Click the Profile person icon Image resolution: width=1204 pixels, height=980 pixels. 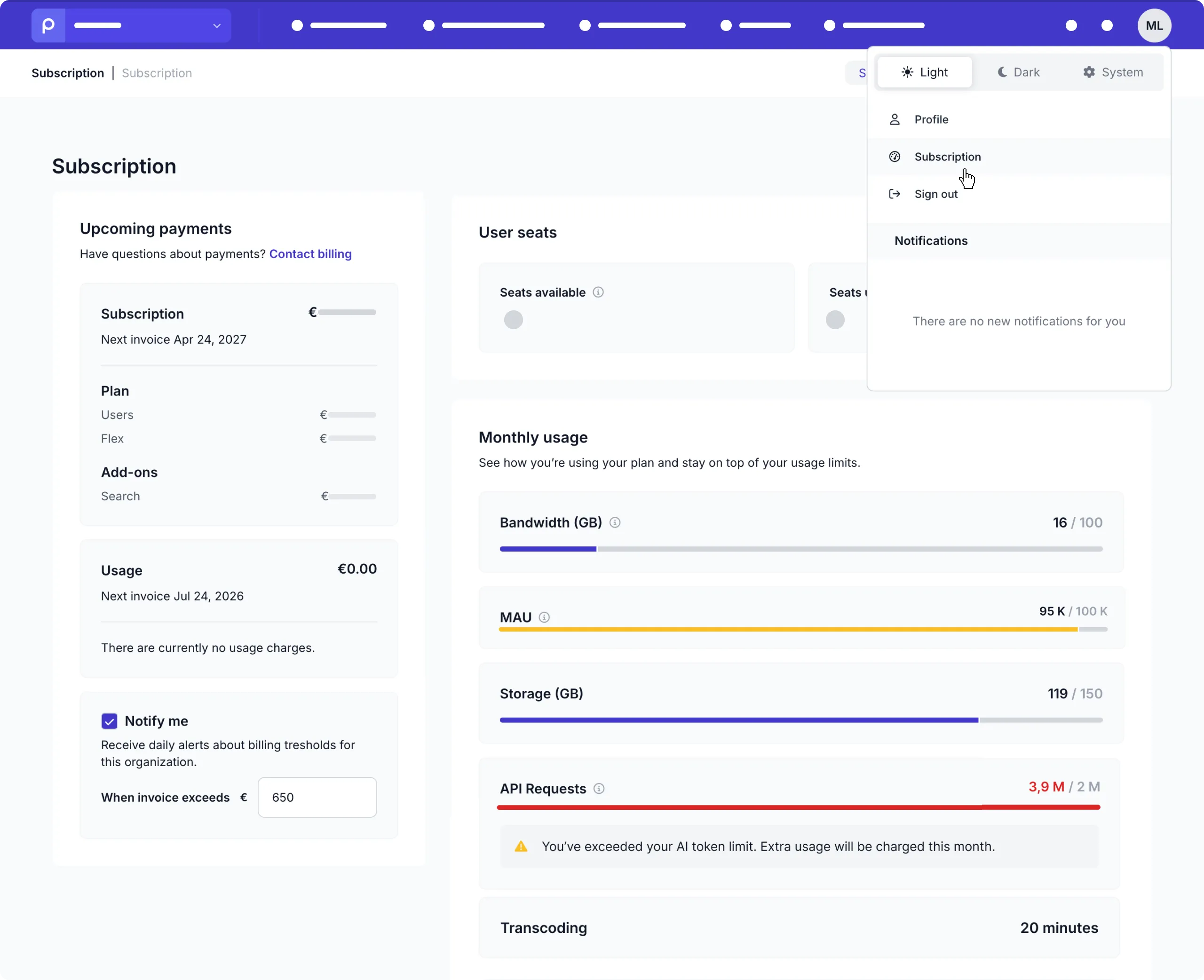(x=895, y=119)
